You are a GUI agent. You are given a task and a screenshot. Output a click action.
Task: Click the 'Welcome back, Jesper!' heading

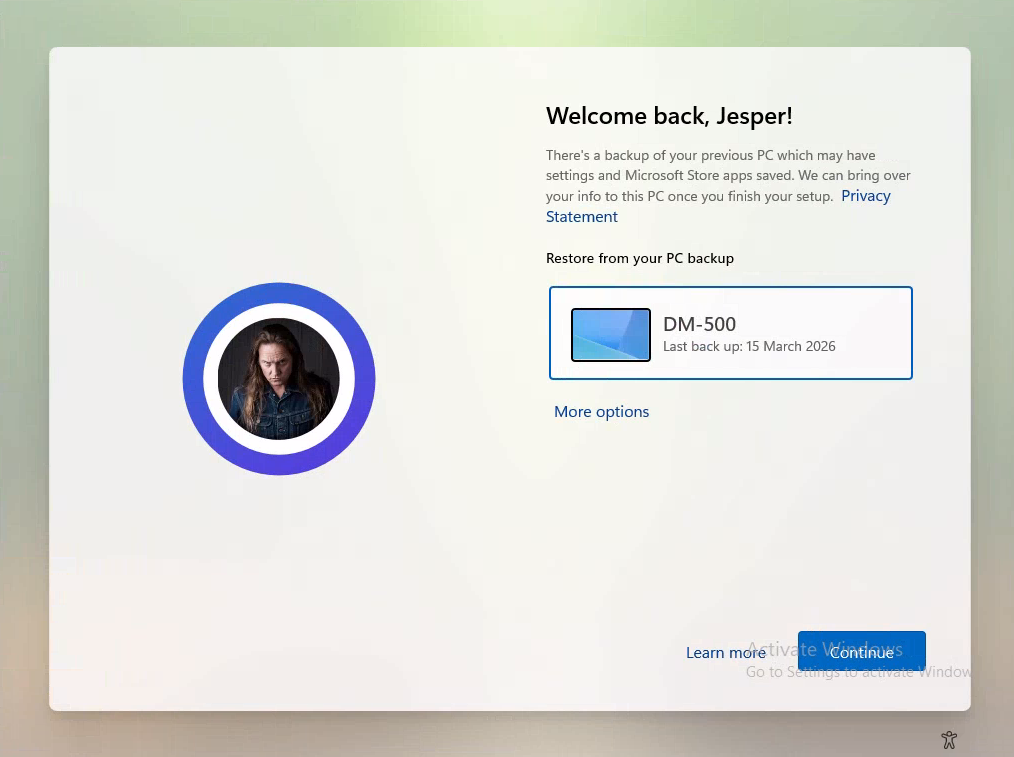pyautogui.click(x=669, y=116)
